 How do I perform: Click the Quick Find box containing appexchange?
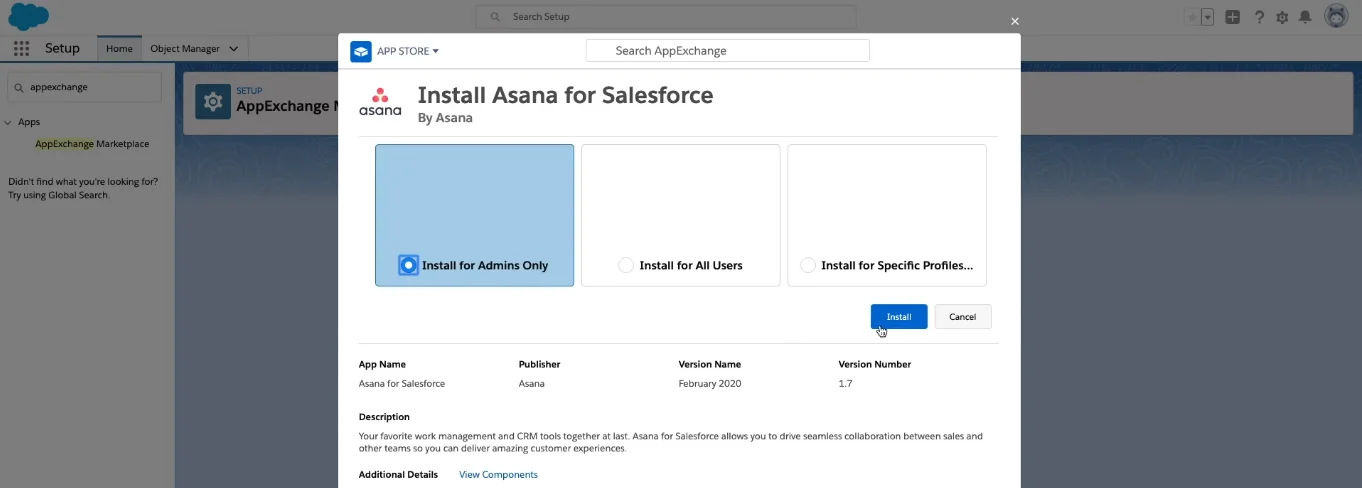pyautogui.click(x=85, y=87)
